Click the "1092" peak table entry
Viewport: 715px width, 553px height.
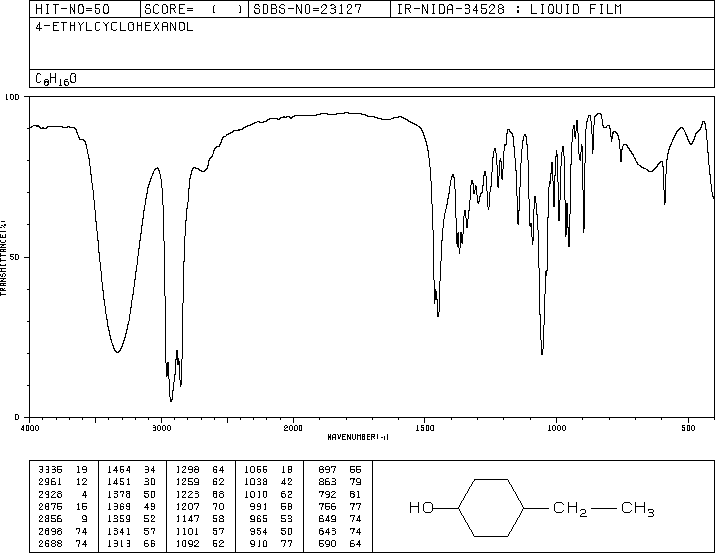tap(187, 543)
